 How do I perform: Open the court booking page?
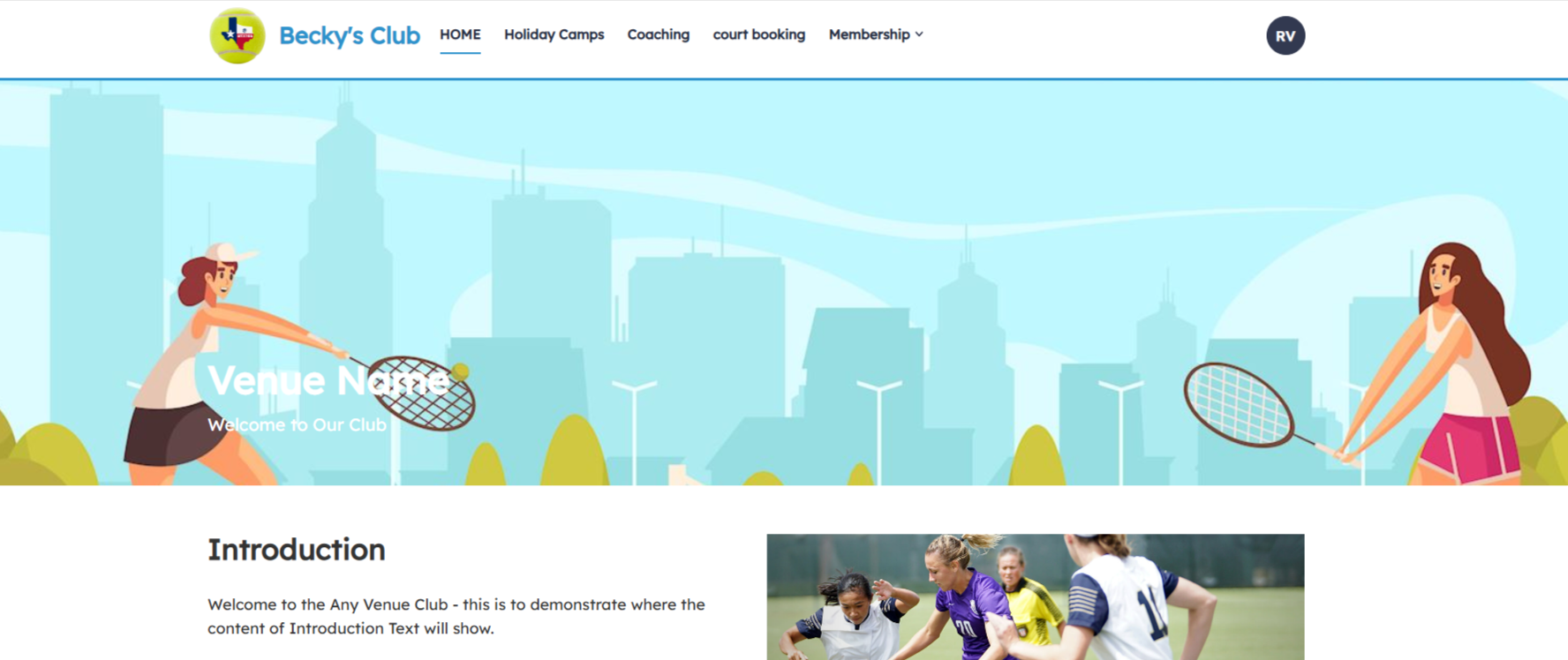pos(758,34)
